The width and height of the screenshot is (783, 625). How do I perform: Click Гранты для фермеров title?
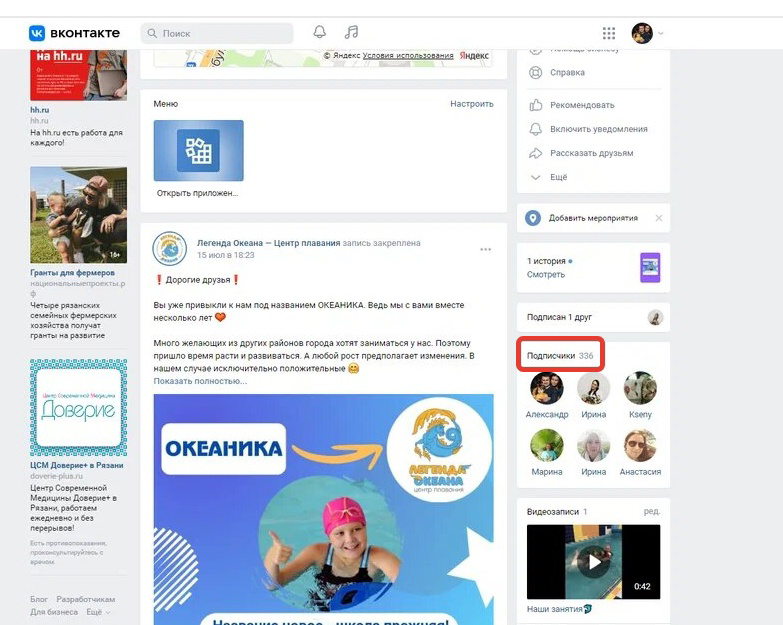72,273
